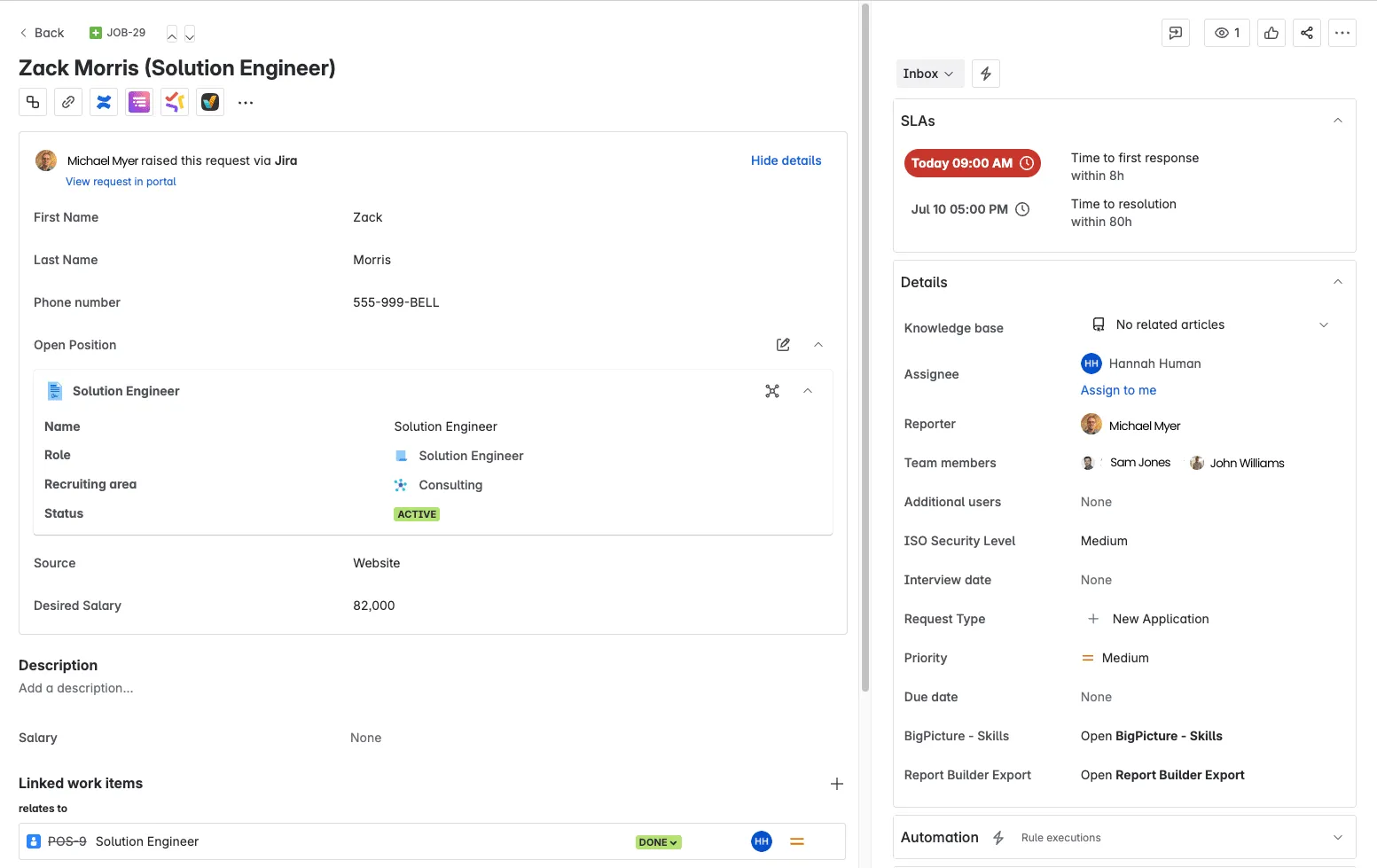The width and height of the screenshot is (1377, 868).
Task: Click Assign to me link
Action: tap(1118, 390)
